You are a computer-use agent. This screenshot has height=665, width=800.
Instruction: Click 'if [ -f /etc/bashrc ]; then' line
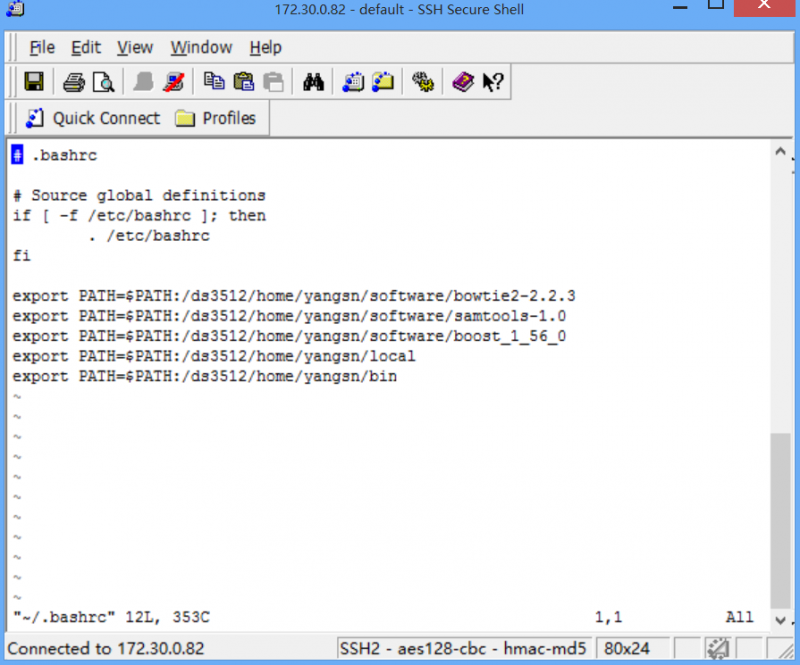(139, 215)
